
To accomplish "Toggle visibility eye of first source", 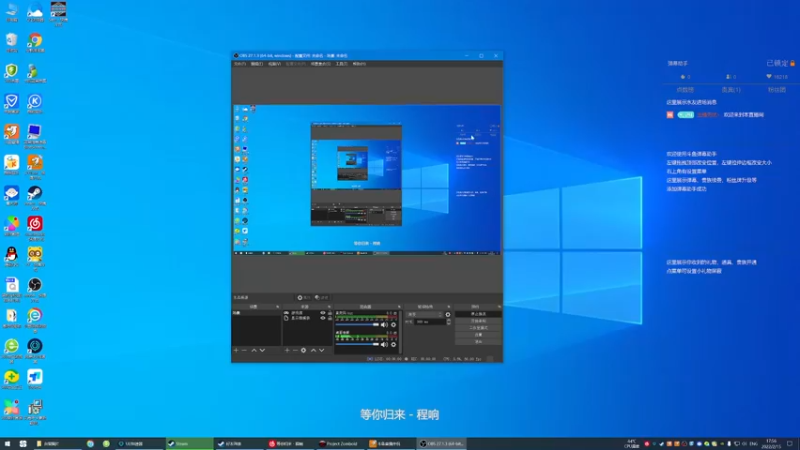I will coord(322,313).
